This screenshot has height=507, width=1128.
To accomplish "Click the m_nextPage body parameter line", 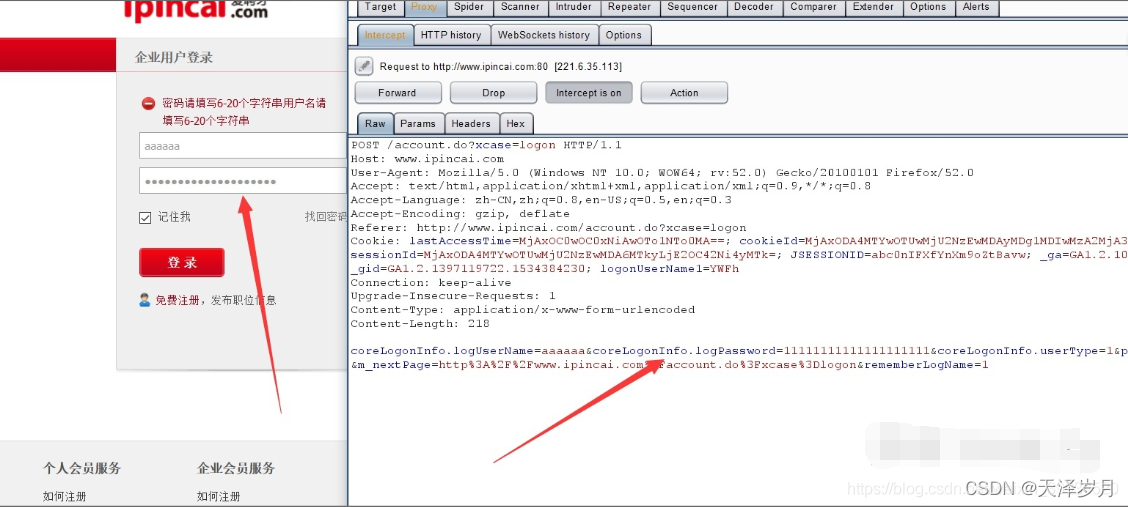I will (670, 365).
